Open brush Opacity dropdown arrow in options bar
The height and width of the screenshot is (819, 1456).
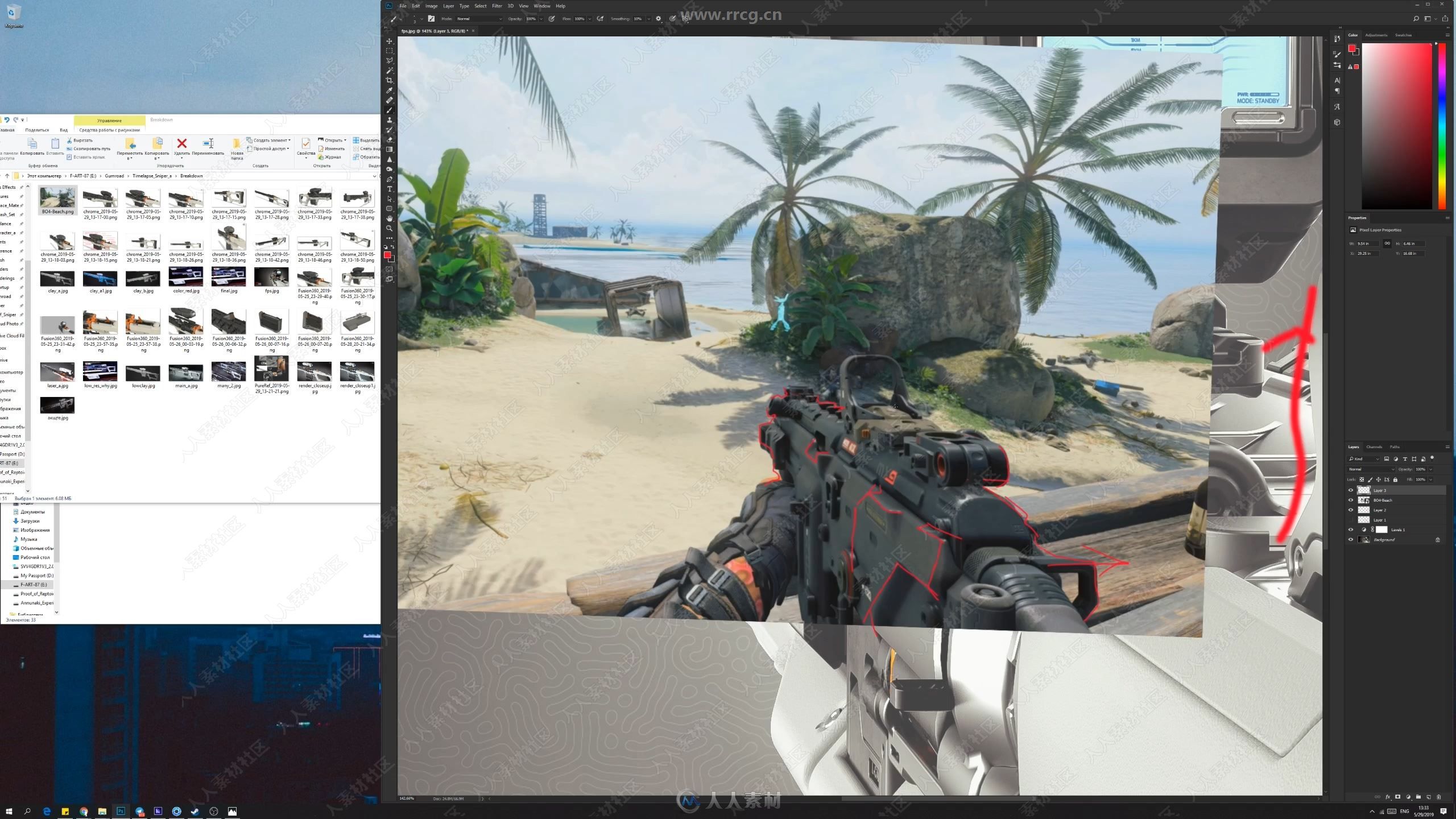tap(541, 19)
